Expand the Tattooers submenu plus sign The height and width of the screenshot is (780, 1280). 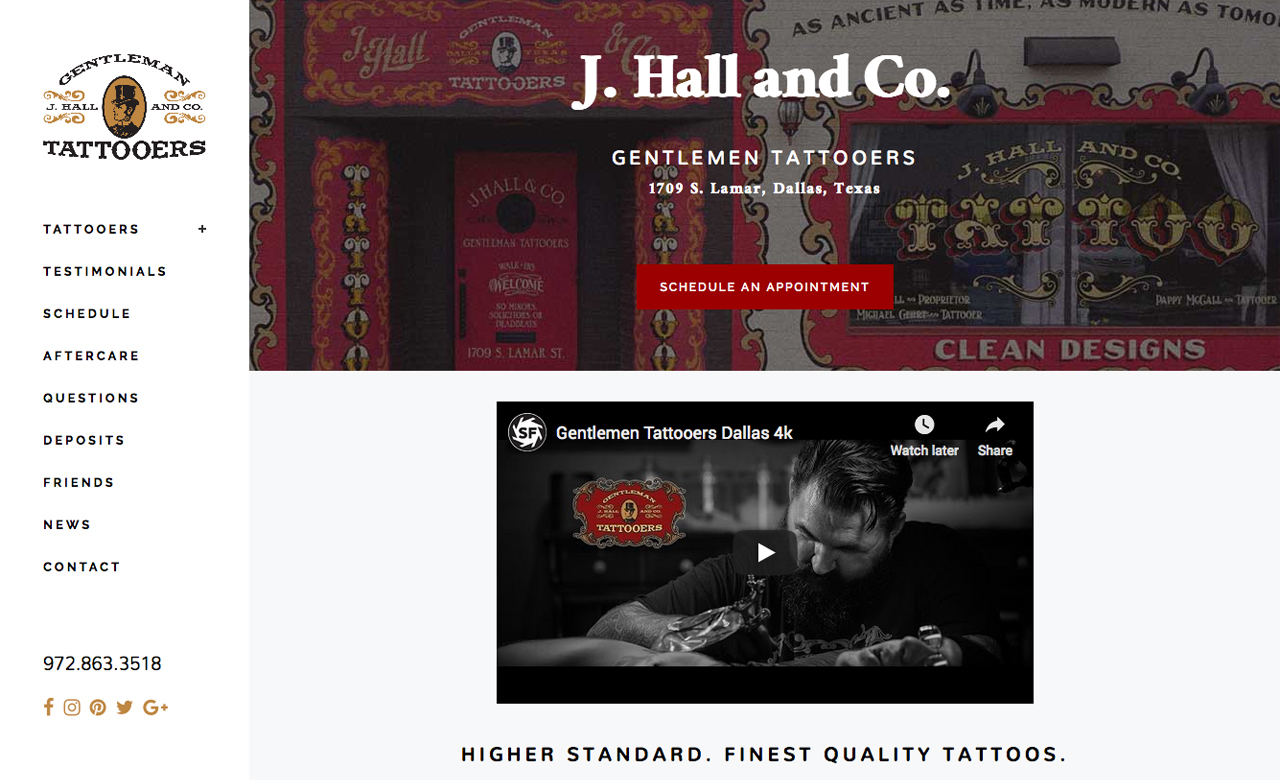tap(203, 229)
